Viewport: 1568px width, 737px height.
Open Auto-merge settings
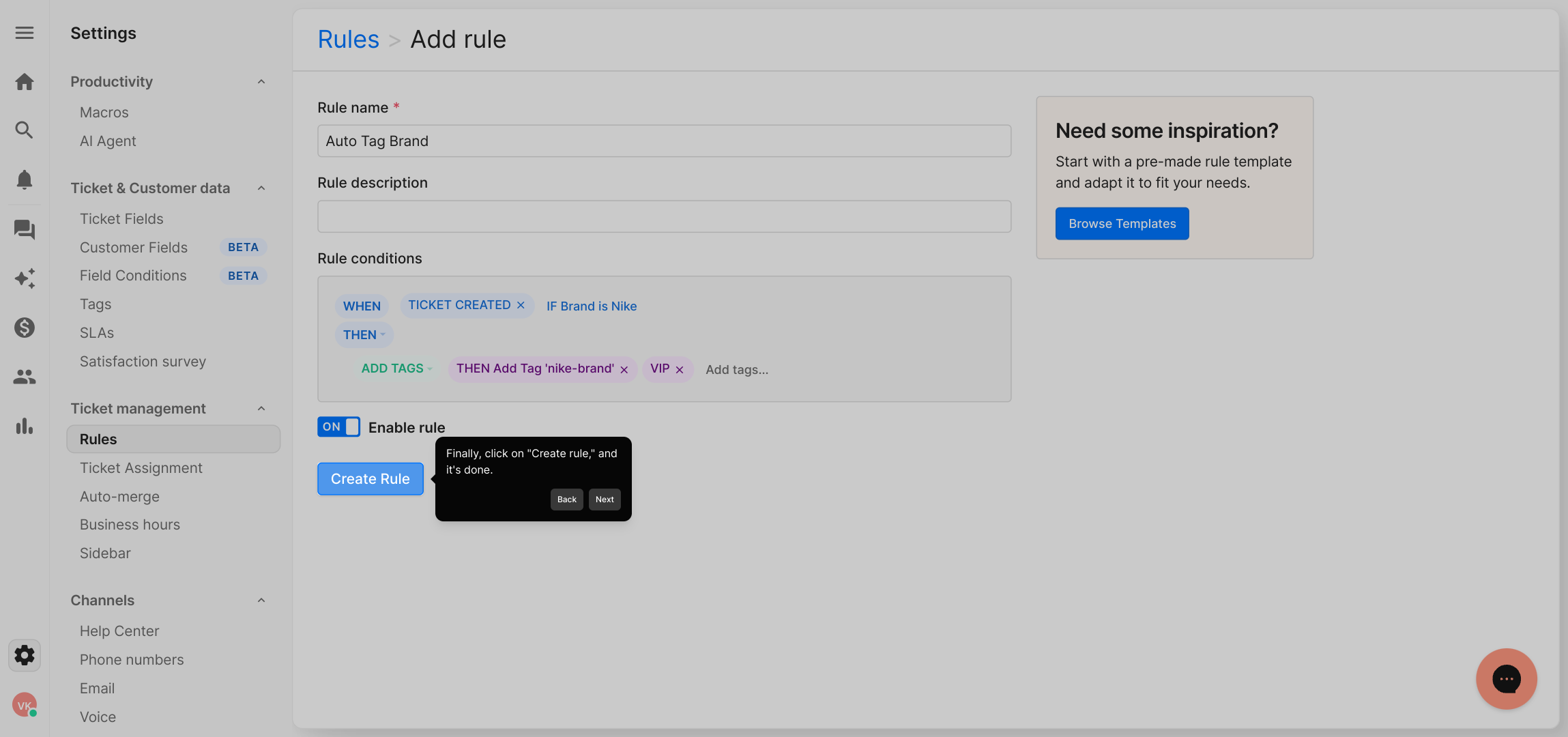click(x=119, y=497)
